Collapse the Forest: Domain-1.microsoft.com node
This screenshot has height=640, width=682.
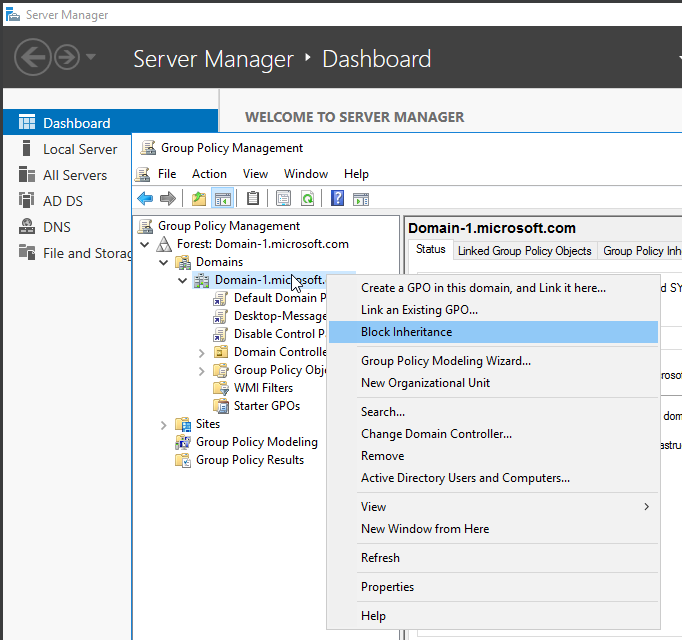tap(145, 245)
